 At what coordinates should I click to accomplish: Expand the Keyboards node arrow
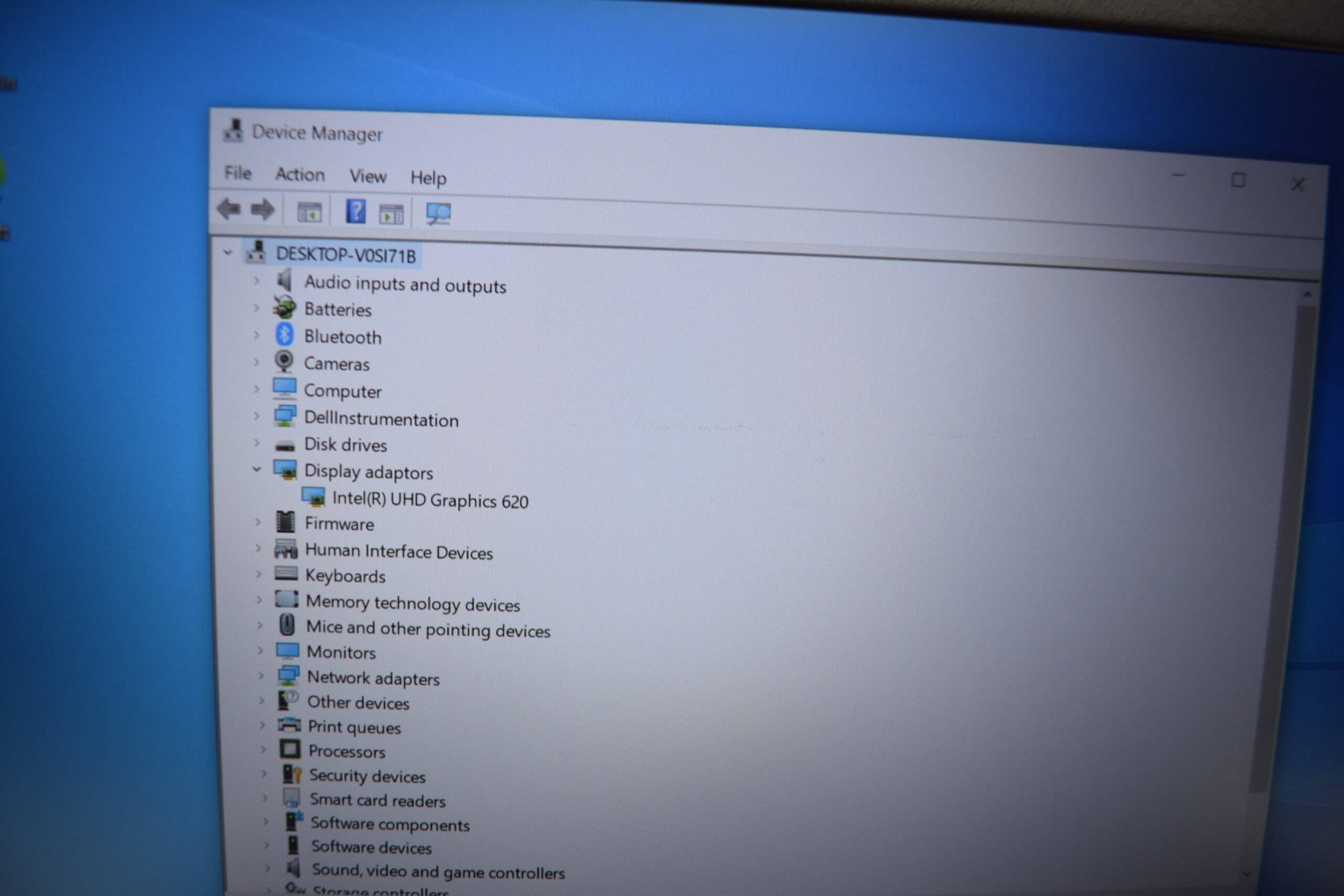click(x=258, y=574)
